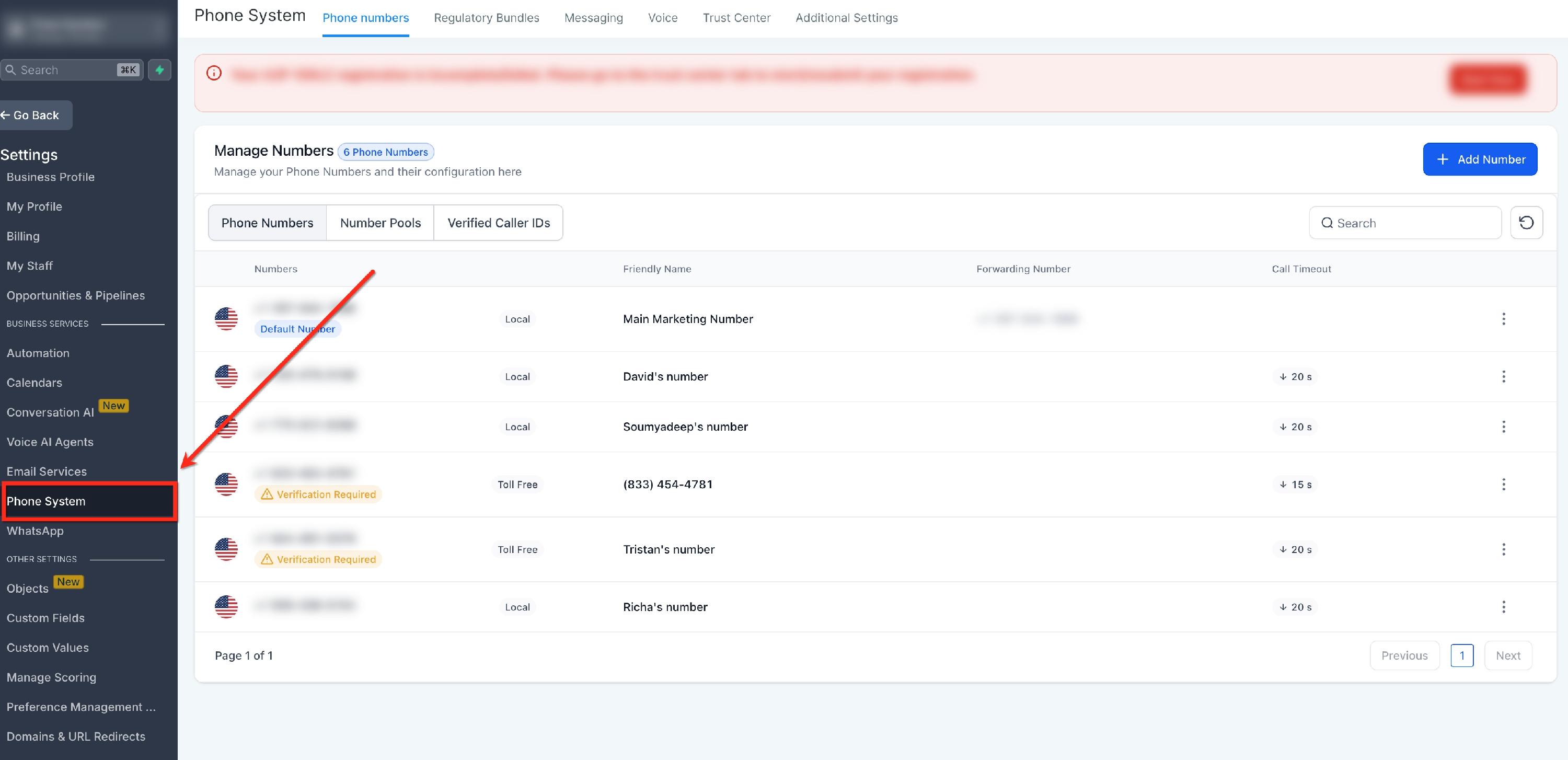Open the three-dot menu for (833) 454-4781
This screenshot has width=1568, height=760.
(1504, 485)
